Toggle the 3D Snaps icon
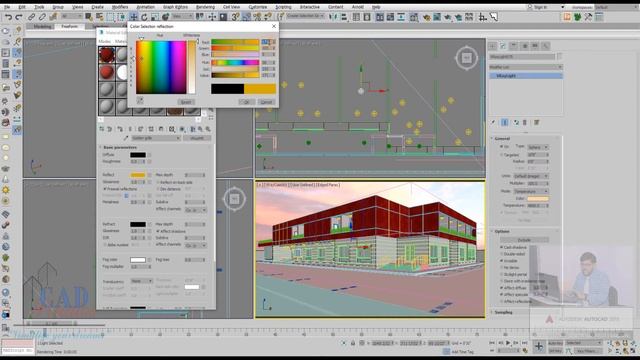The width and height of the screenshot is (640, 360). (x=236, y=17)
